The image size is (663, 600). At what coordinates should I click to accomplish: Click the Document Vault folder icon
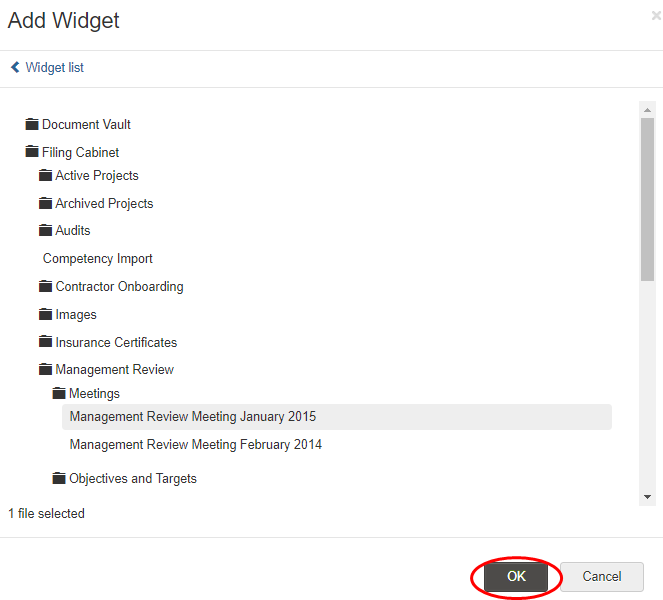[x=32, y=125]
